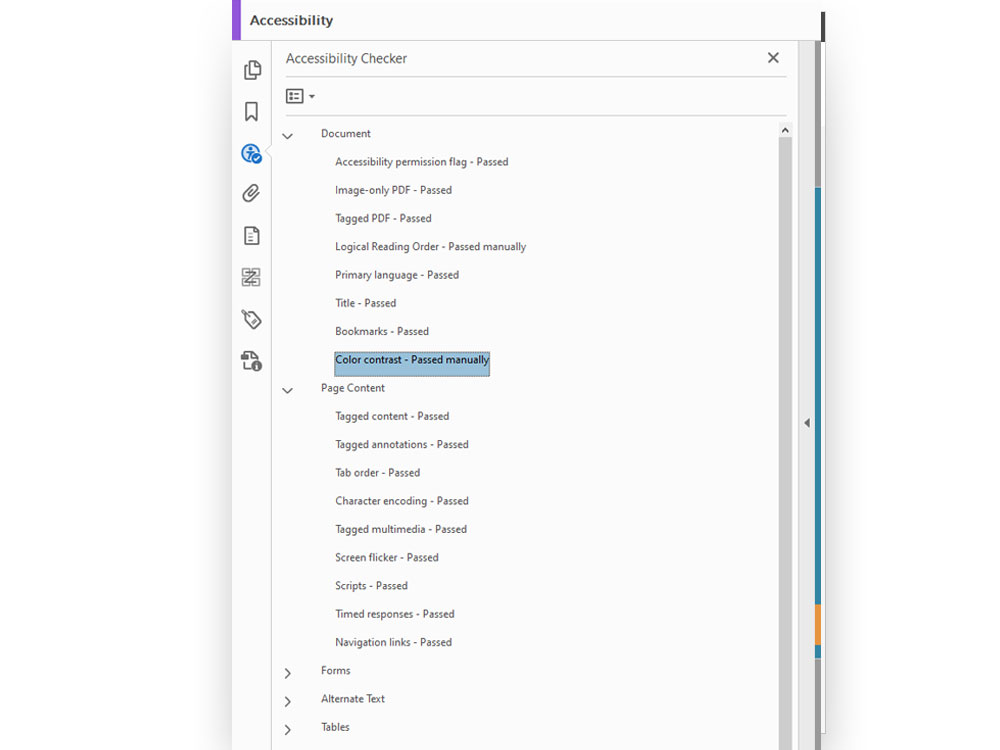This screenshot has height=750, width=1000.
Task: Open the Order panel icon
Action: 251,277
